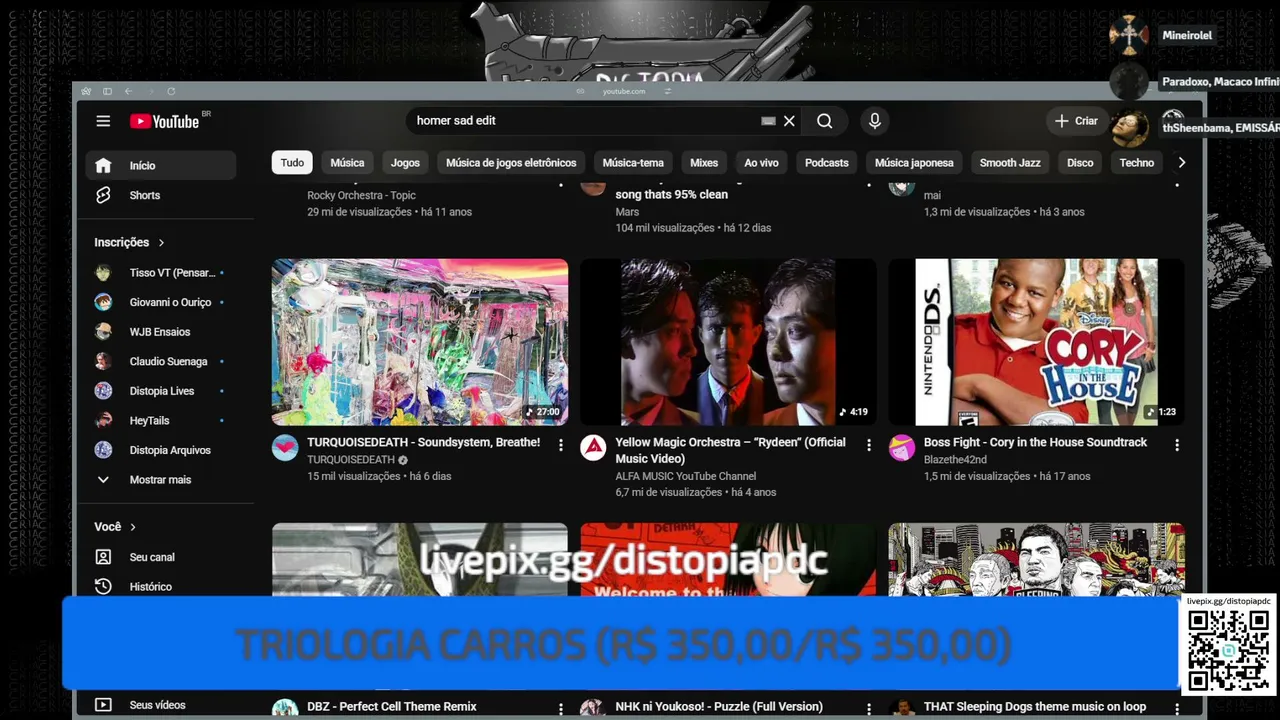This screenshot has height=720, width=1280.
Task: Reload the page in the browser
Action: (x=171, y=91)
